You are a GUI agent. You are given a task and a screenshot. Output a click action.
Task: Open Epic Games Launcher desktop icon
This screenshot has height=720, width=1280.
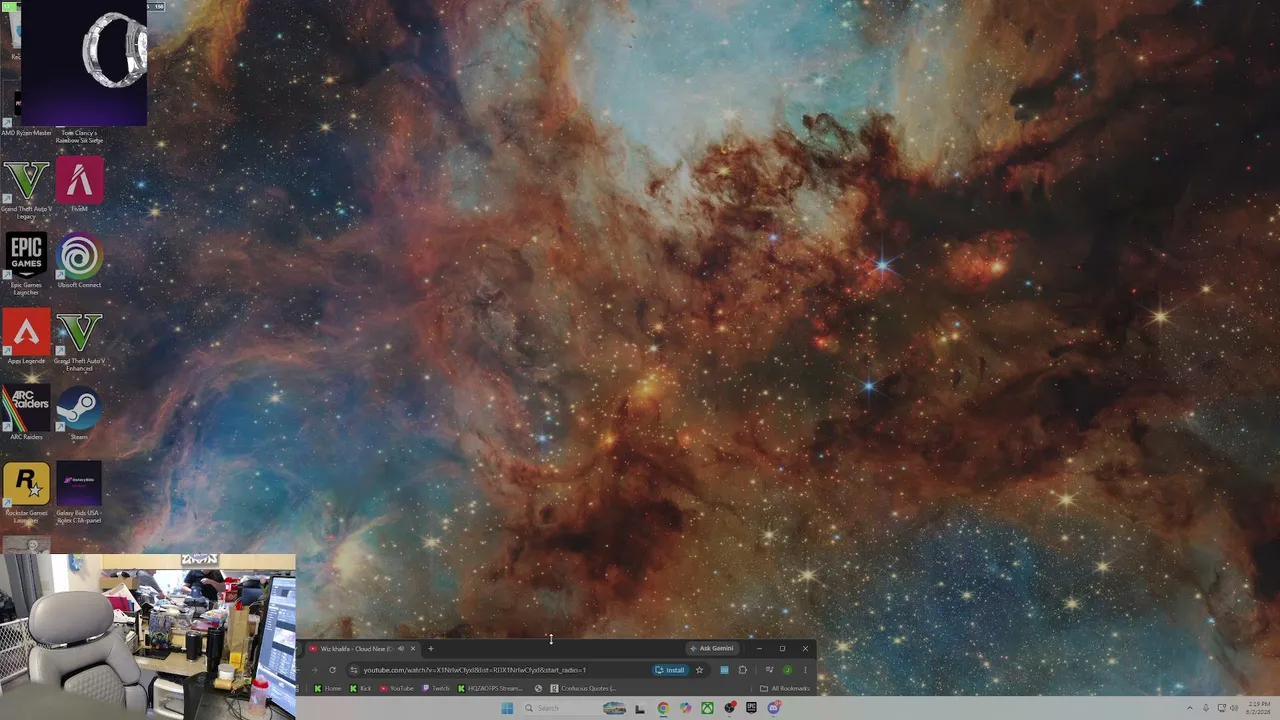(26, 264)
